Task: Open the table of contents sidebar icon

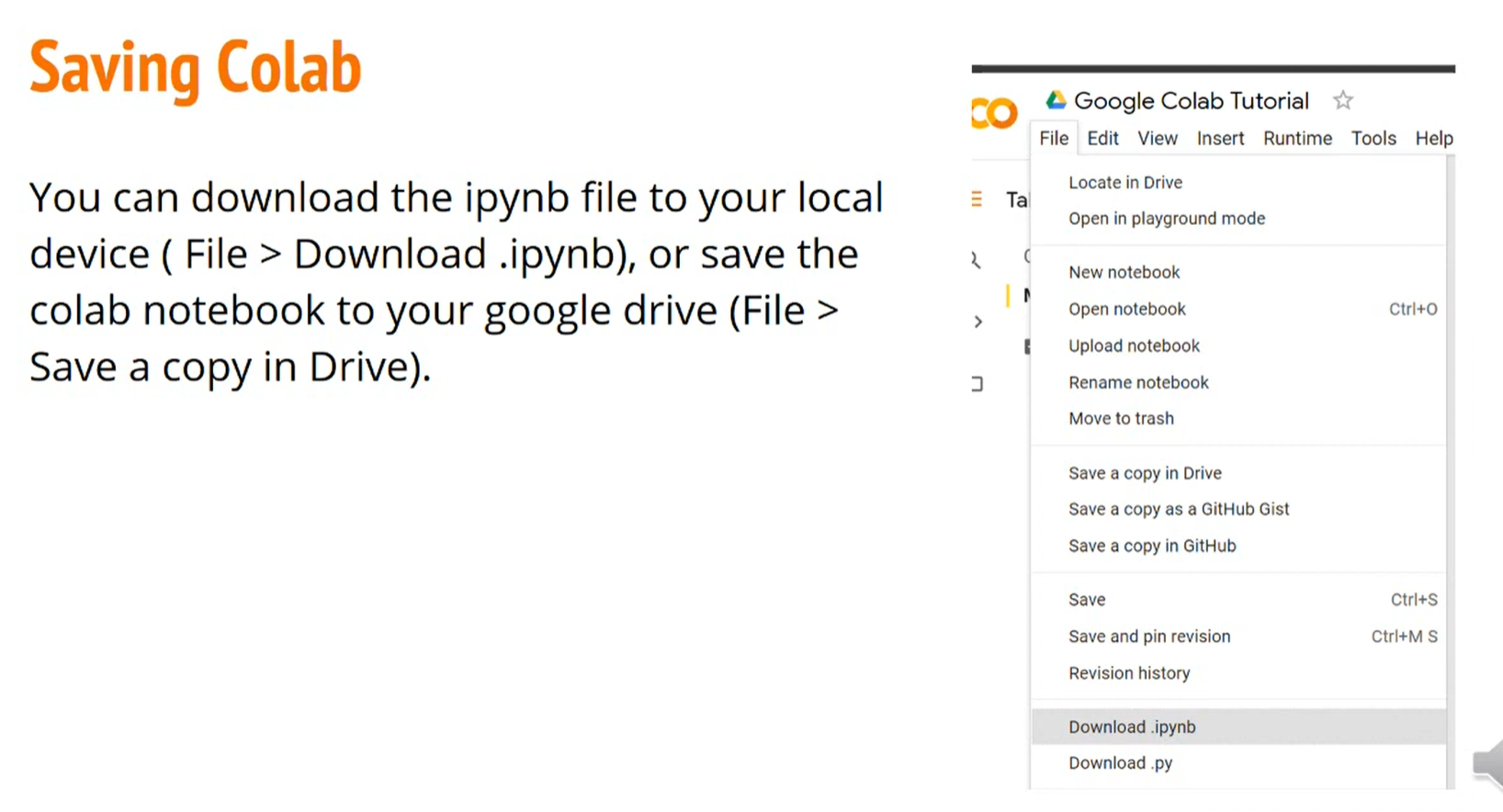Action: [977, 199]
